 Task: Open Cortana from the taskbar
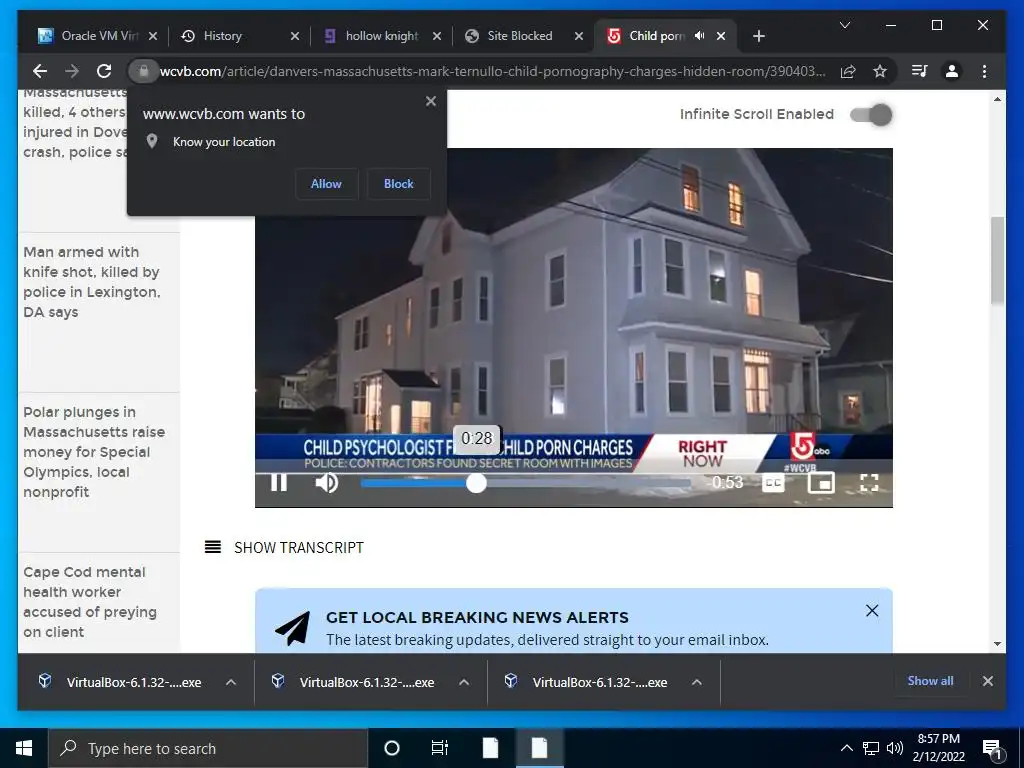point(391,748)
